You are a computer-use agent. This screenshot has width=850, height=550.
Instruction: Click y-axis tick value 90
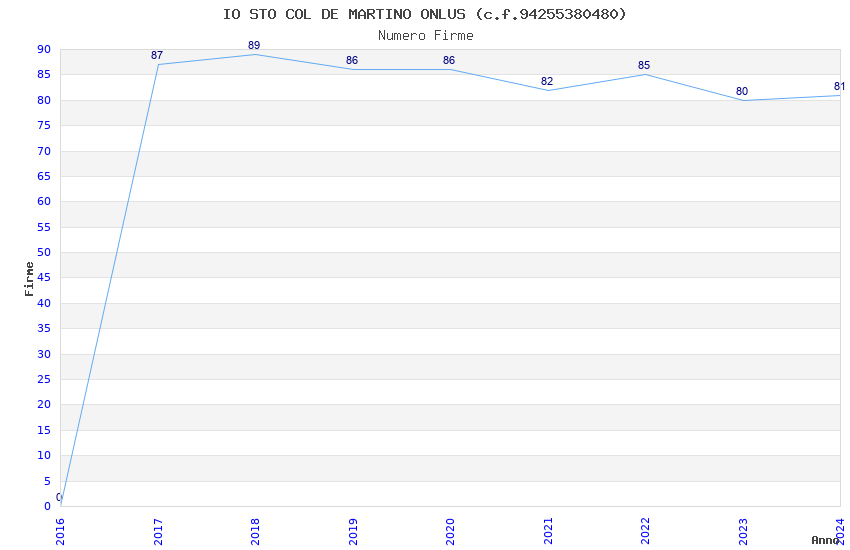pyautogui.click(x=44, y=49)
